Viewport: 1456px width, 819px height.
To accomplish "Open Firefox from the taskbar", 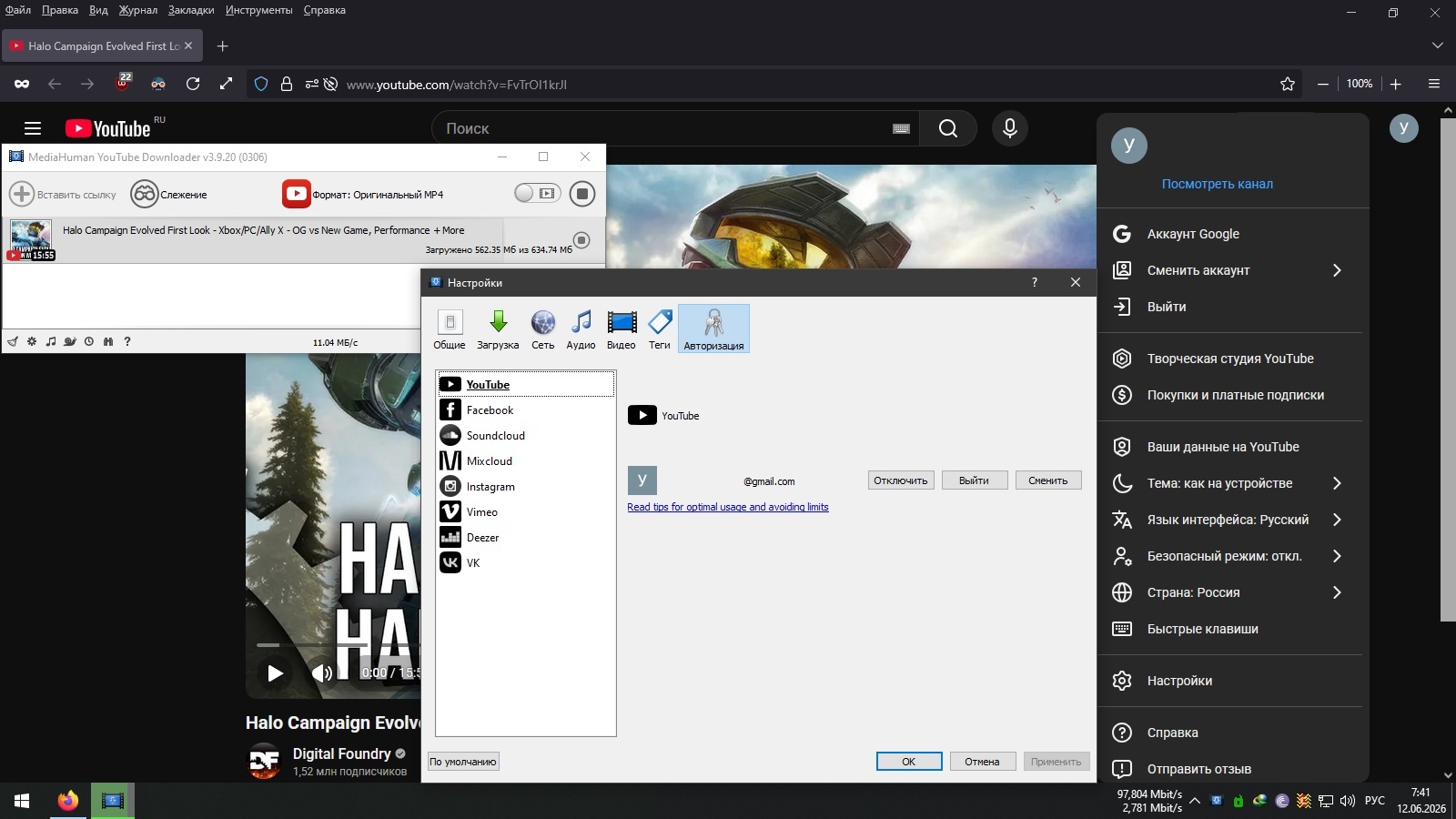I will pos(68,801).
